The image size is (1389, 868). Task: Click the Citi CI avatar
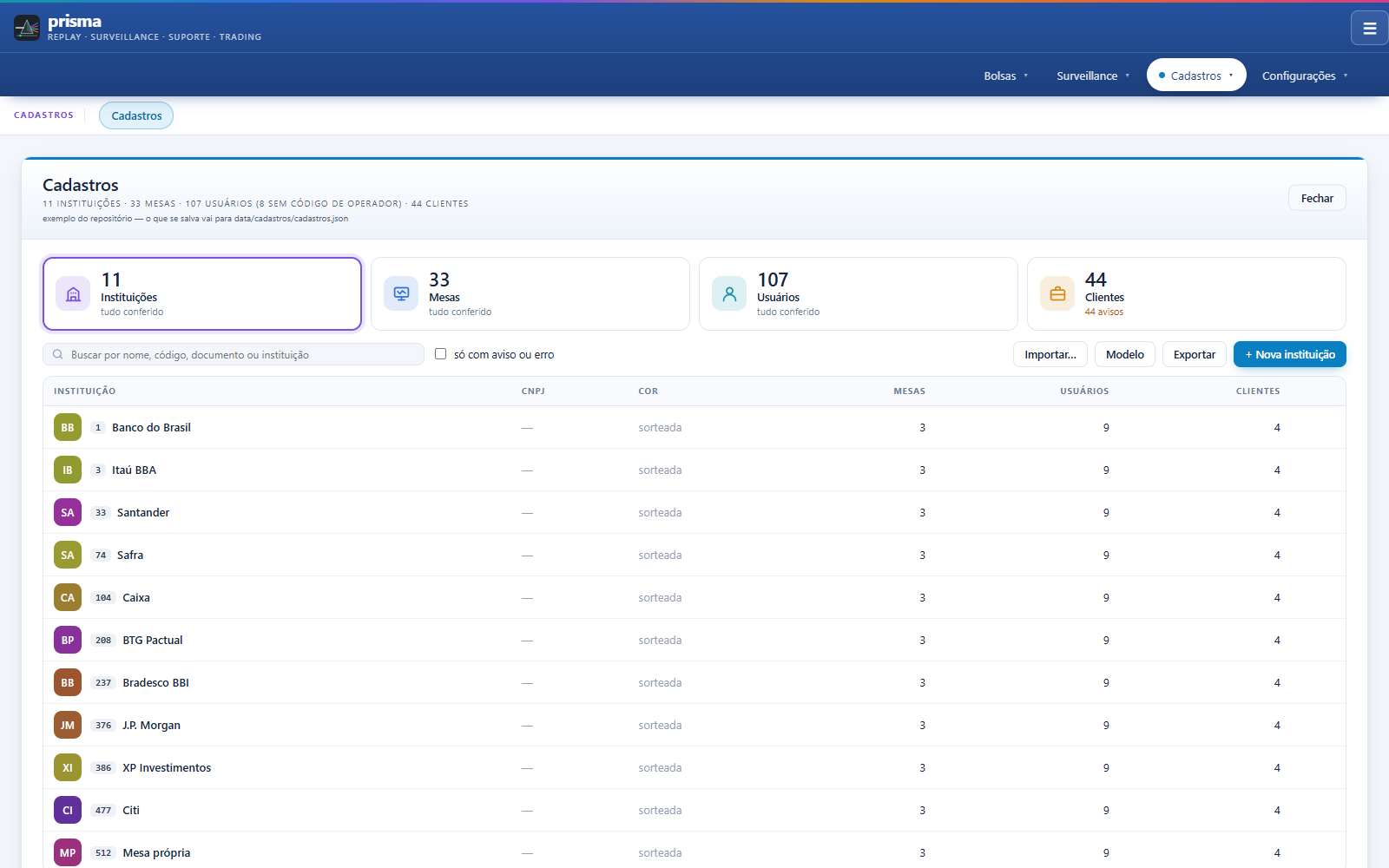pyautogui.click(x=68, y=810)
